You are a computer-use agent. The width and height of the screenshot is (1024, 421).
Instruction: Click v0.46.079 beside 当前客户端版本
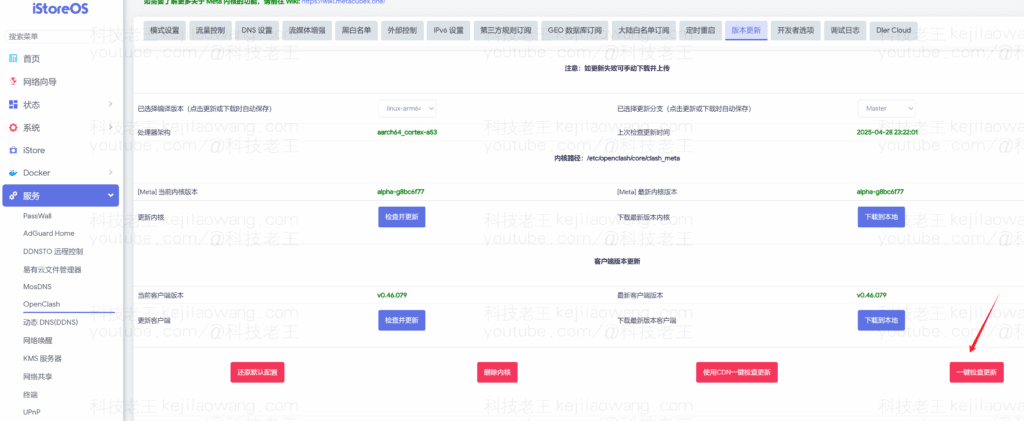pos(392,295)
